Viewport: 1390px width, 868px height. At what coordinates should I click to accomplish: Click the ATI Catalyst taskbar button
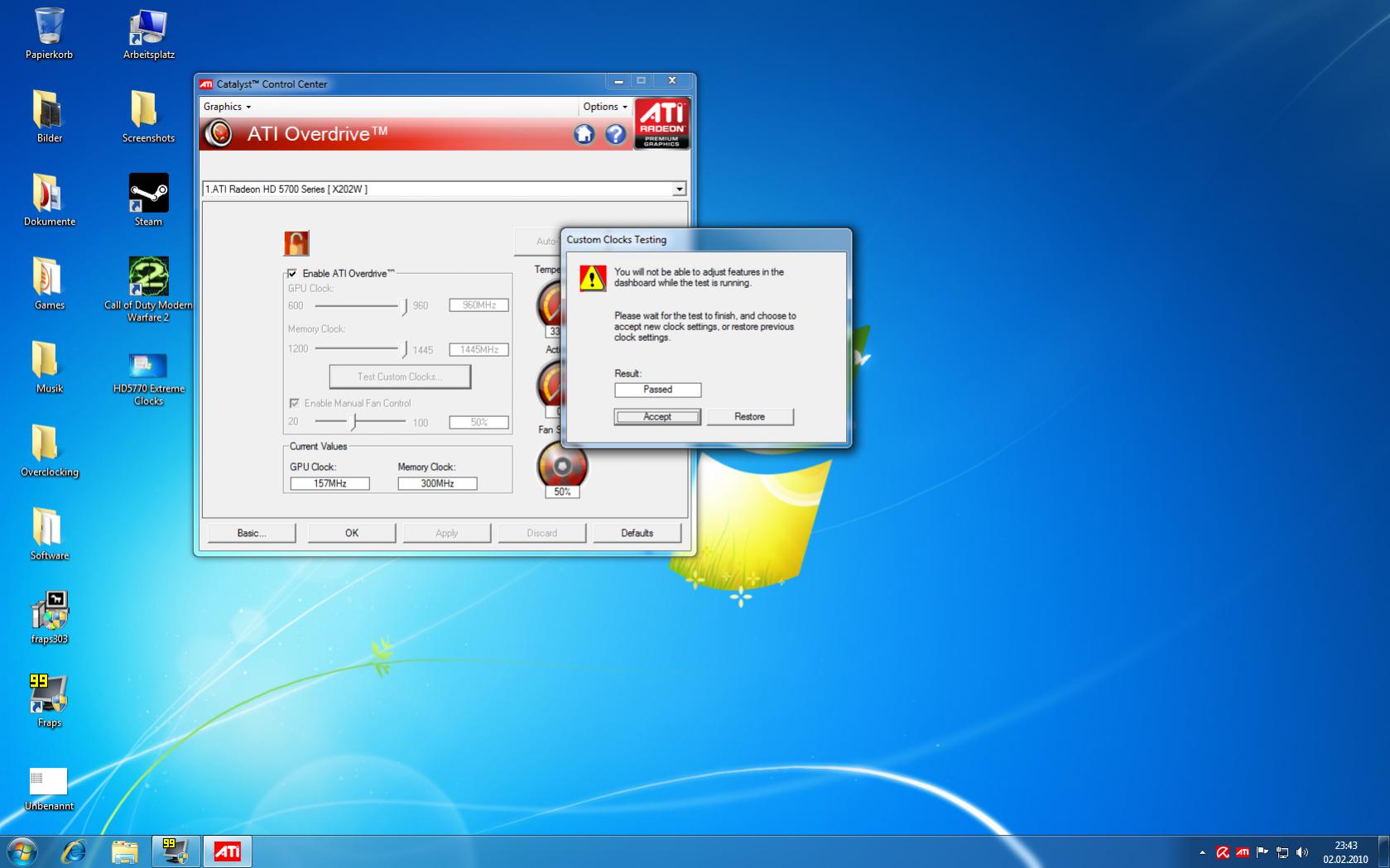click(x=227, y=851)
